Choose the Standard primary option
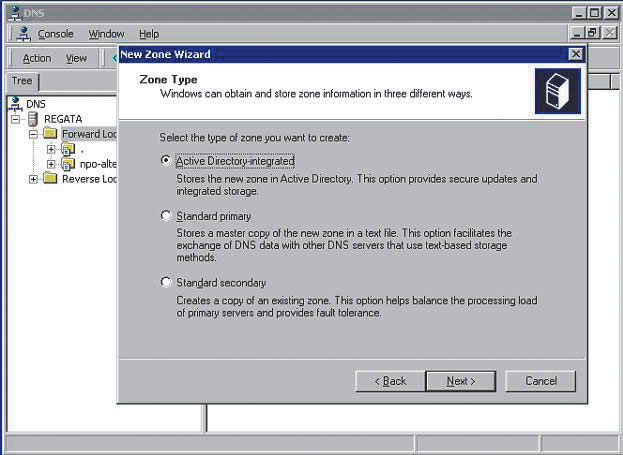This screenshot has width=623, height=455. pos(166,215)
